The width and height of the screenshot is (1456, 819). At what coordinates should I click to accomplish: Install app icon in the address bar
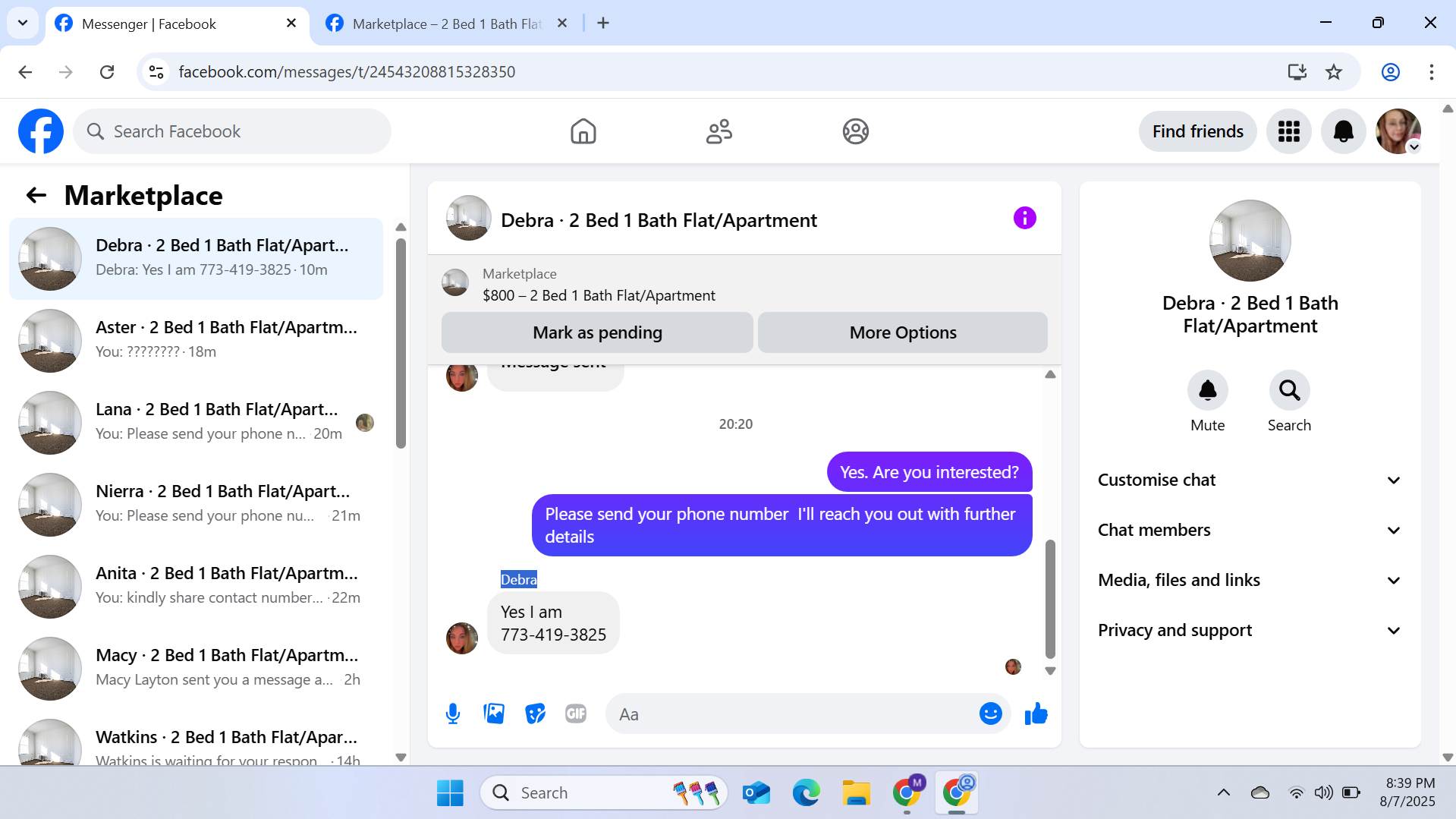pyautogui.click(x=1297, y=72)
